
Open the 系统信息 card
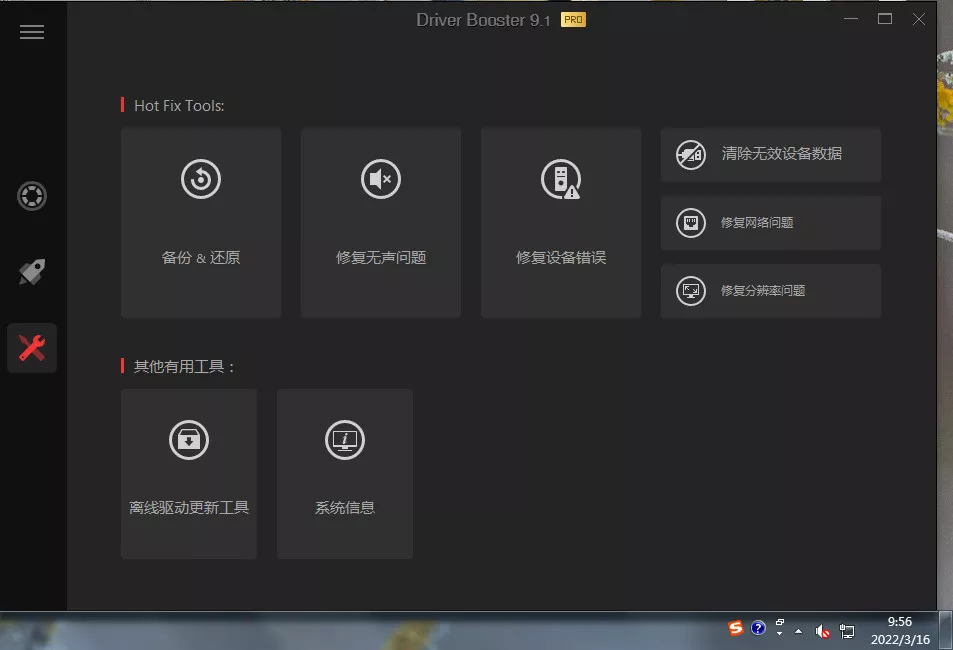click(x=345, y=474)
